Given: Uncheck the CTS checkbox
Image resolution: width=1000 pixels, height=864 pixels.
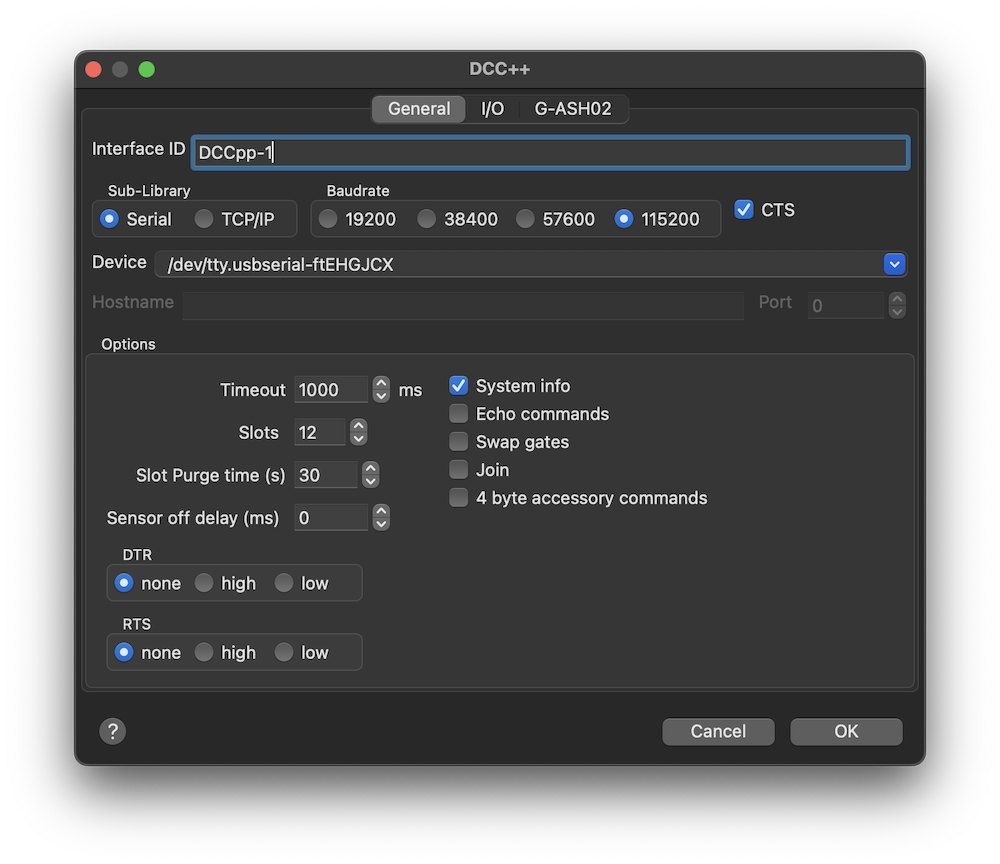Looking at the screenshot, I should pos(744,209).
